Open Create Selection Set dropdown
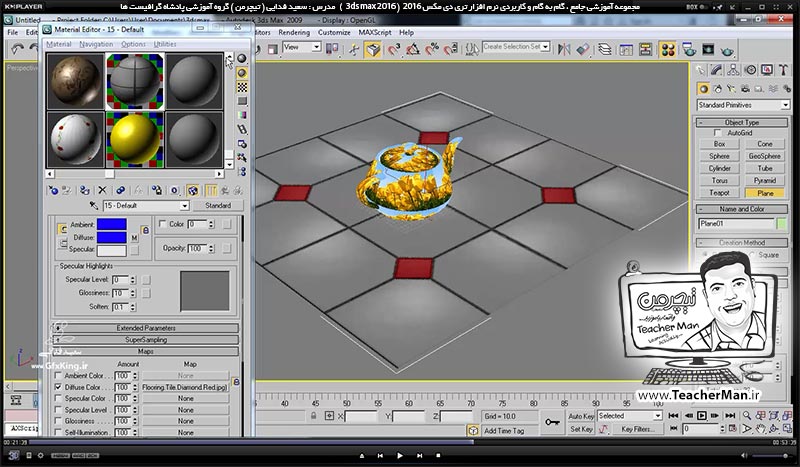Viewport: 800px width, 467px height. (x=545, y=47)
